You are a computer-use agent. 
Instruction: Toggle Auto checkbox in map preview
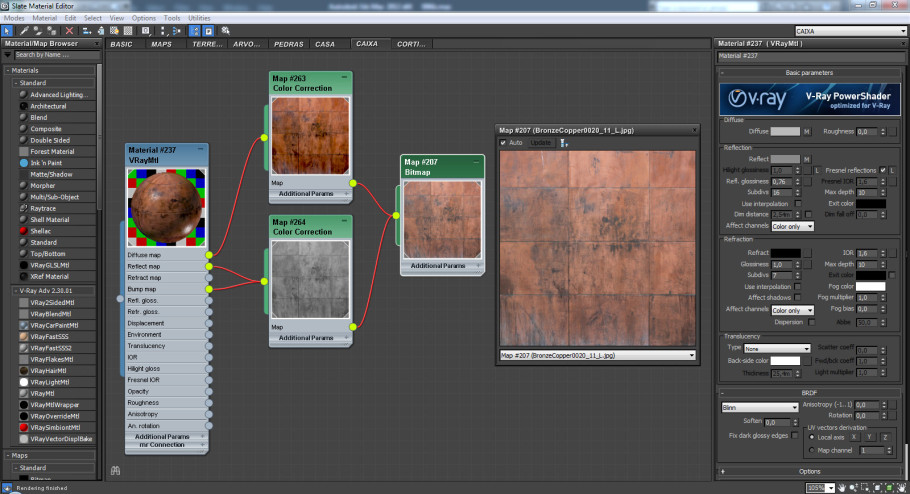[503, 143]
